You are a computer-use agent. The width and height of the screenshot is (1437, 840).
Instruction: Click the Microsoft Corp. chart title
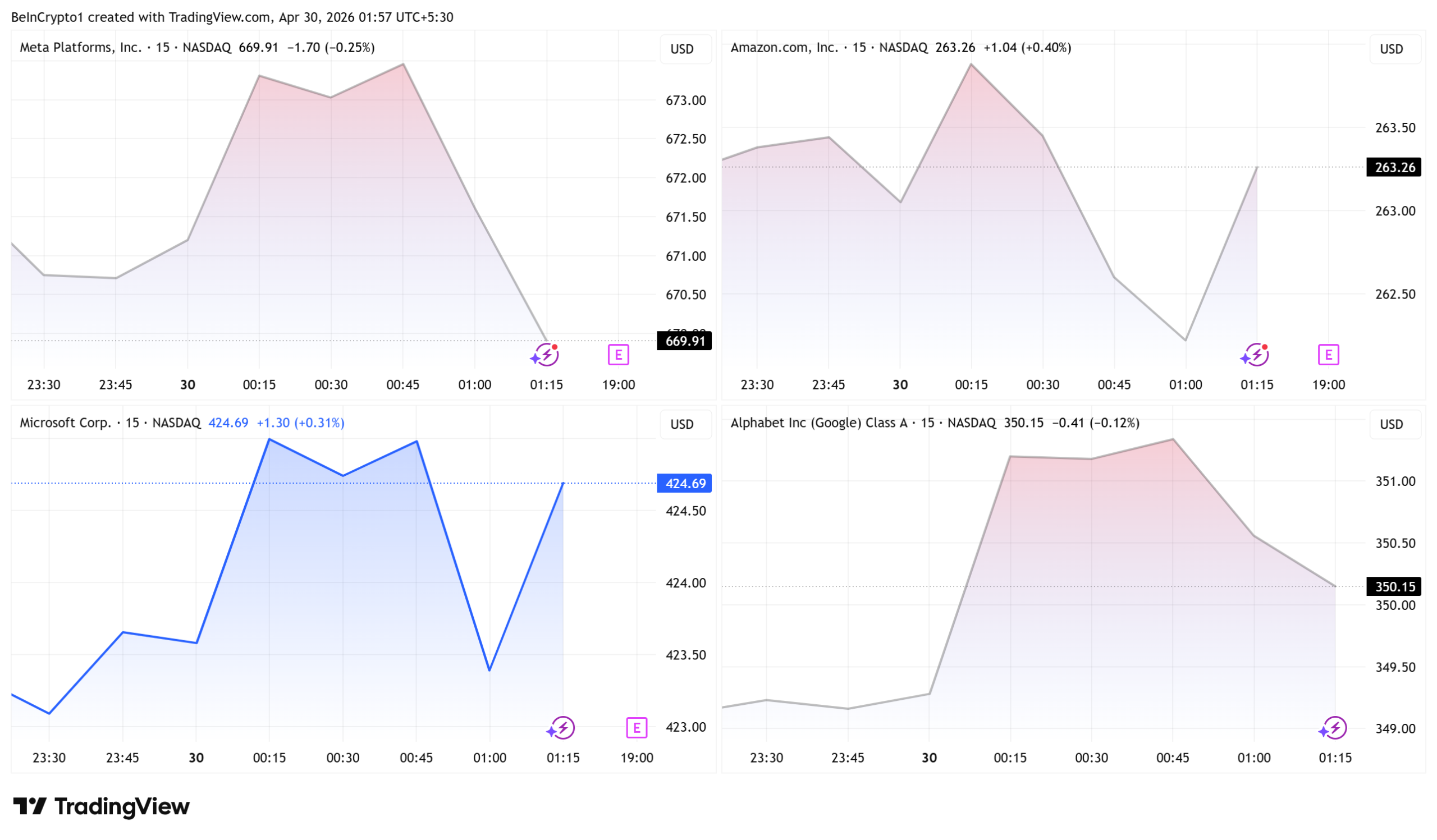[66, 423]
